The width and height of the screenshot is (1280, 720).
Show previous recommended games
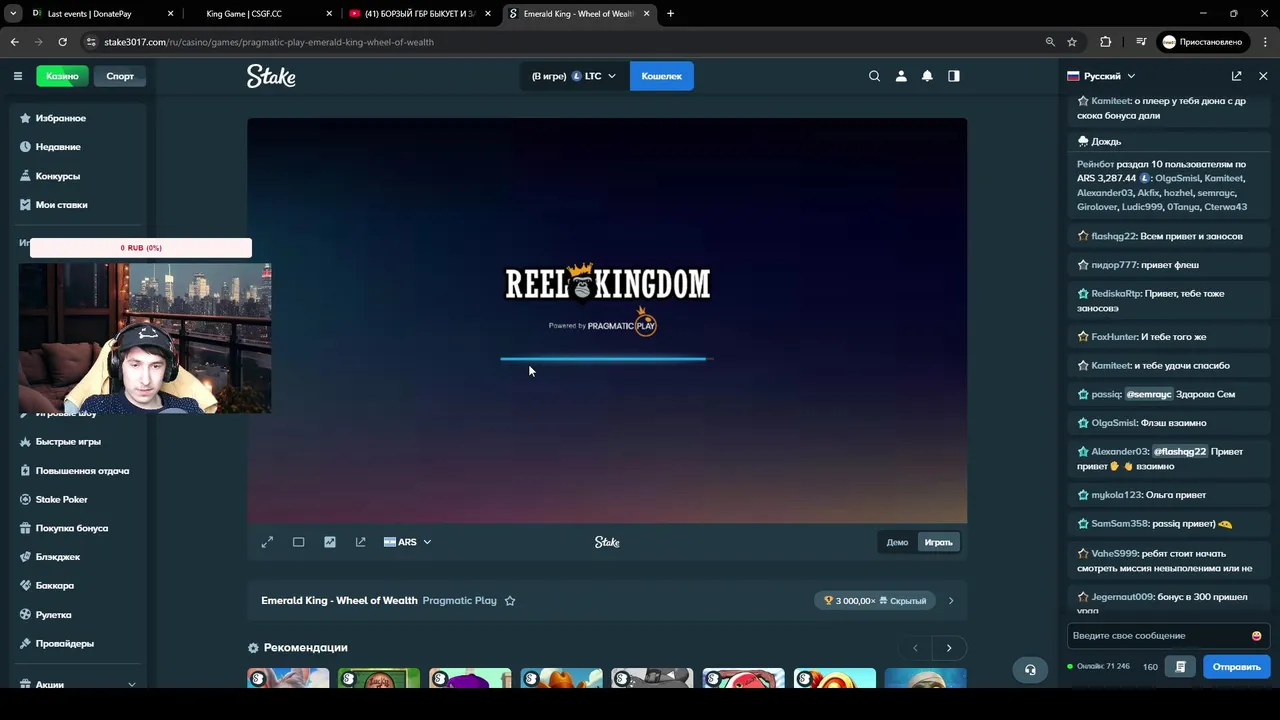pyautogui.click(x=915, y=648)
